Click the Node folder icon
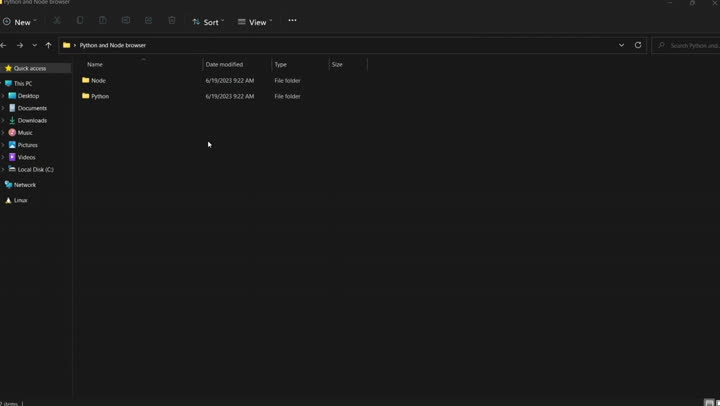 85,80
